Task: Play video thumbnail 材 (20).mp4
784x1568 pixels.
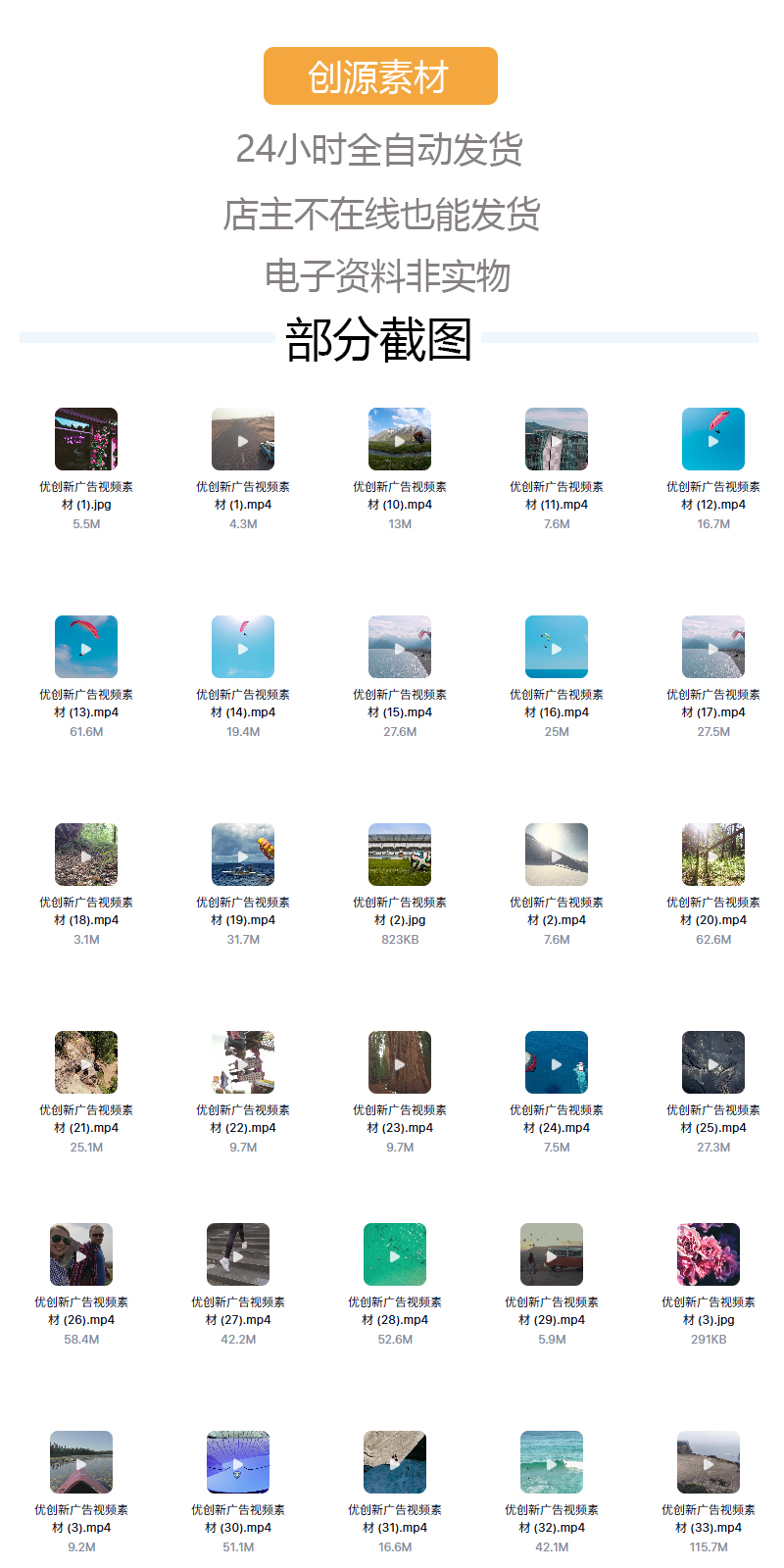Action: coord(713,855)
